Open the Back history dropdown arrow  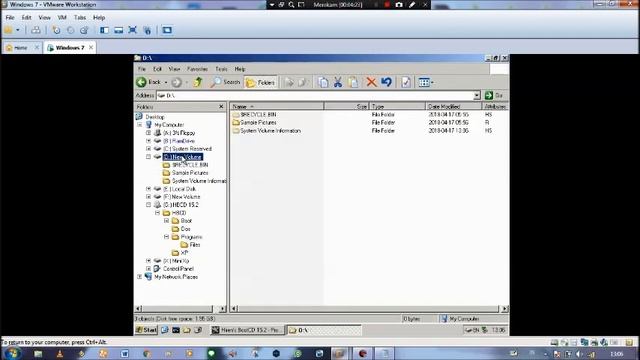166,82
